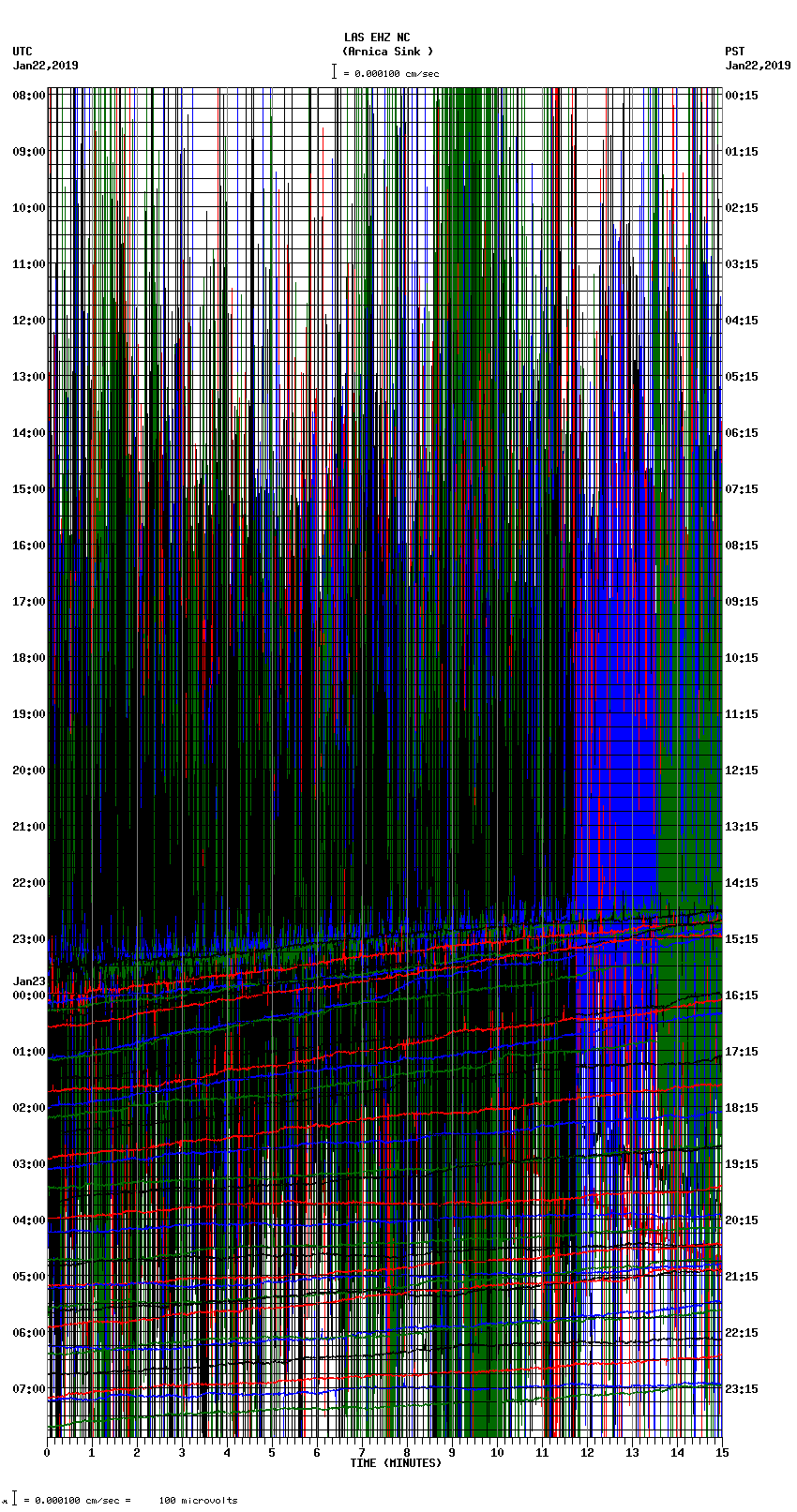Screen dimensions: 797x1512
Task: Click the '11:00' UTC time label
Action: (x=29, y=264)
